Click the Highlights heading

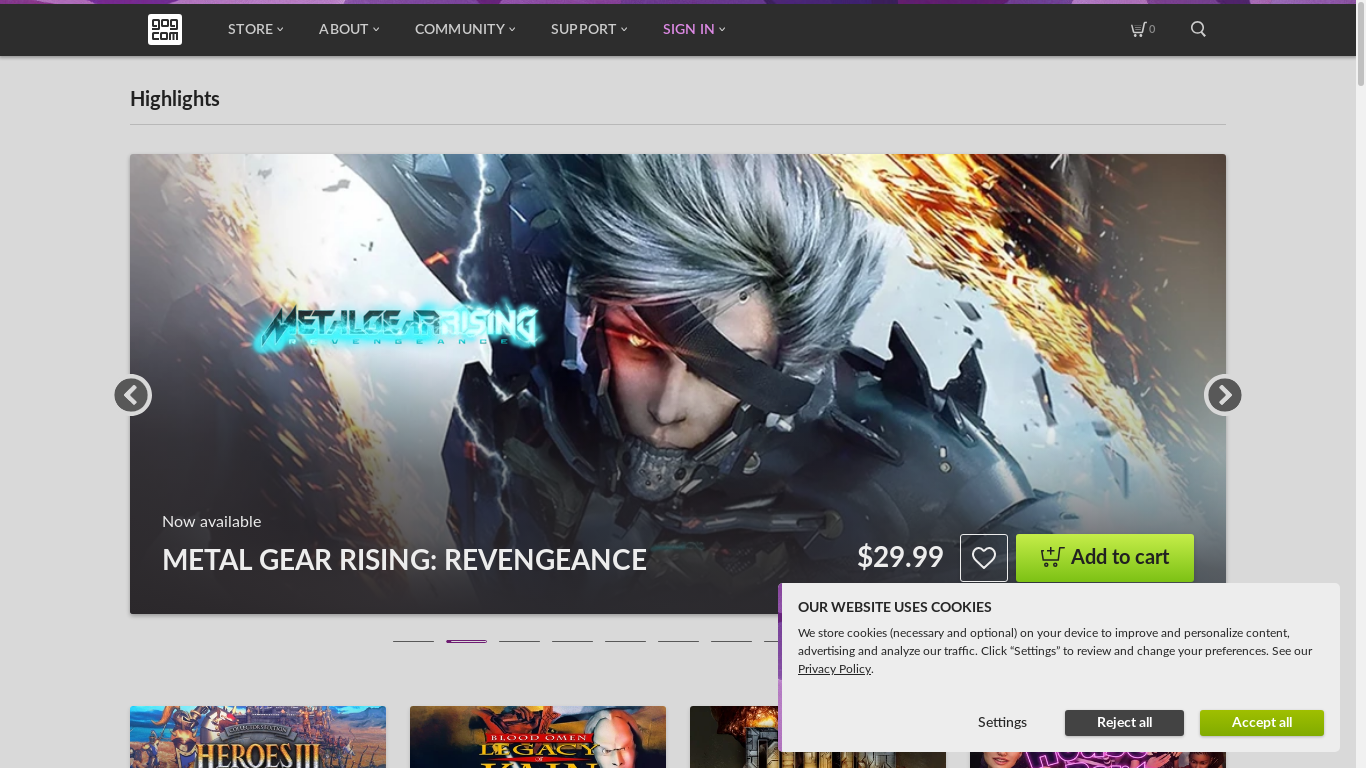(x=175, y=99)
